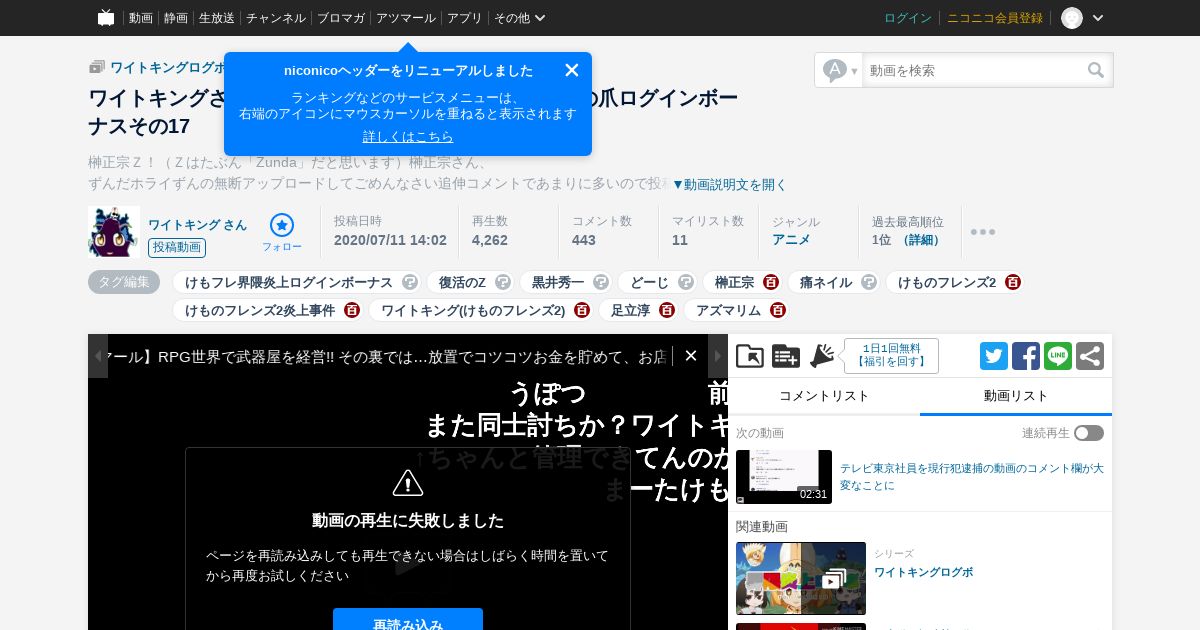This screenshot has height=630, width=1200.
Task: Click the 福引を回す free lottery button
Action: tap(891, 356)
